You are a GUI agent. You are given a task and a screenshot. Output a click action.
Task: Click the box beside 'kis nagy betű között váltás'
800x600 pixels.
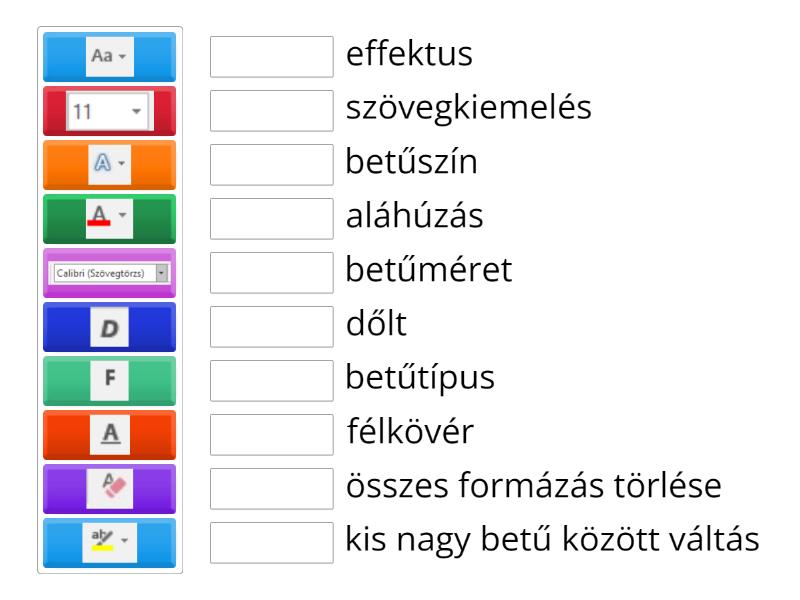tap(272, 543)
